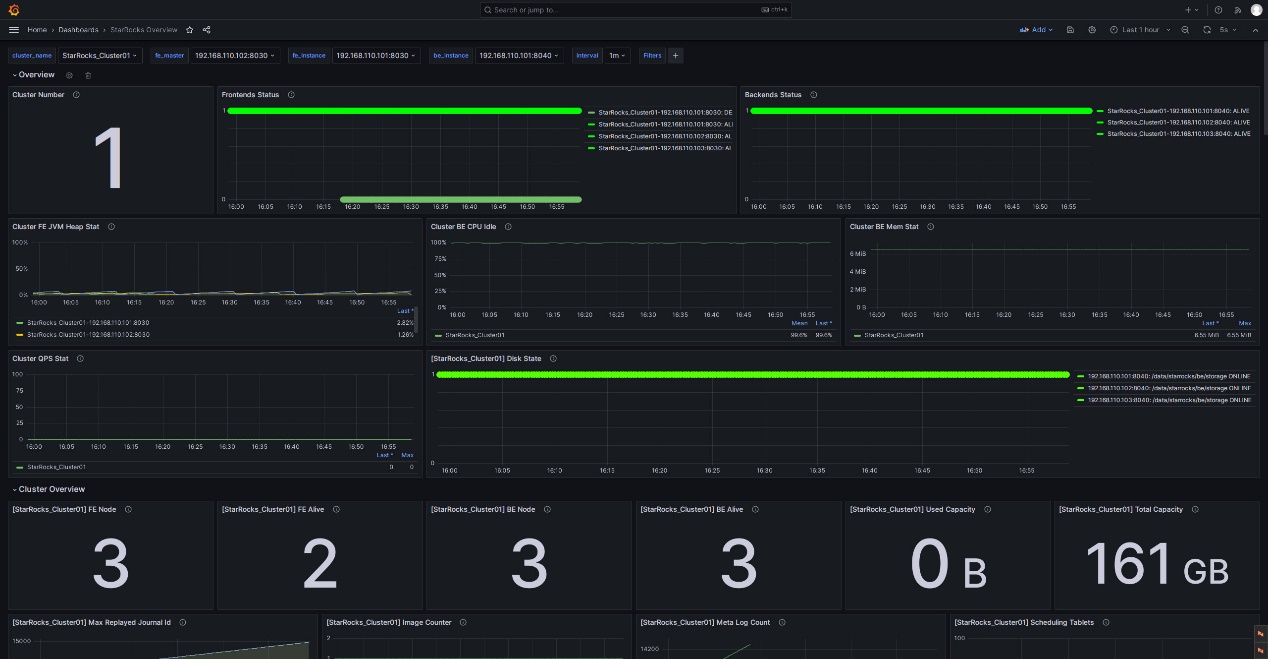Collapse the top toolbar with chevron

[1256, 30]
